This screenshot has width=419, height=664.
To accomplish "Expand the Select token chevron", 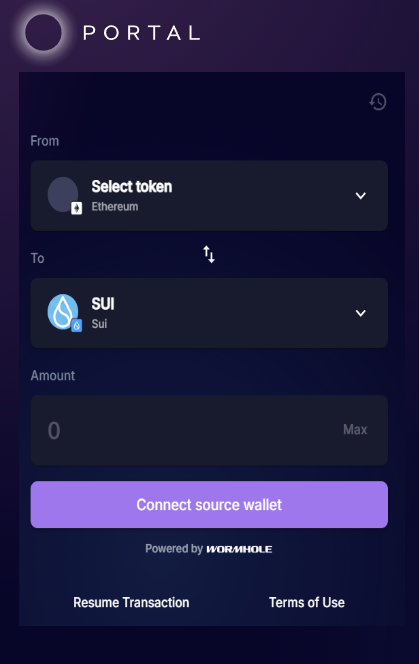I will 361,196.
